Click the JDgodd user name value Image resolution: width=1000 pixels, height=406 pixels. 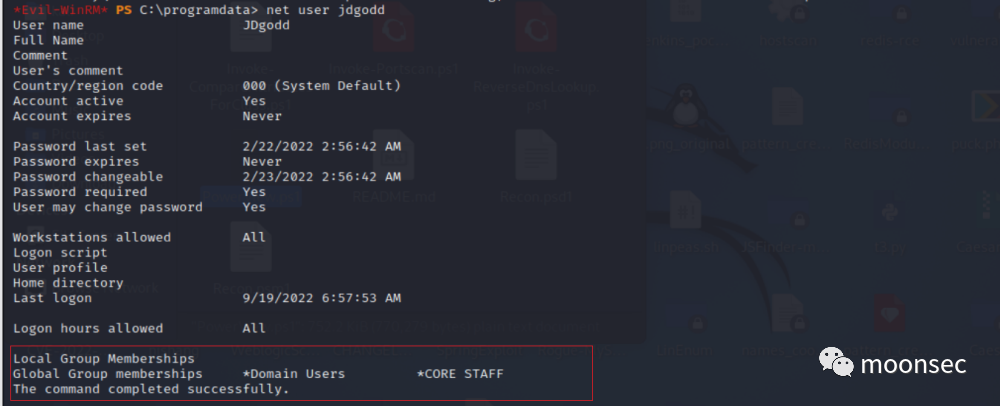(x=266, y=25)
